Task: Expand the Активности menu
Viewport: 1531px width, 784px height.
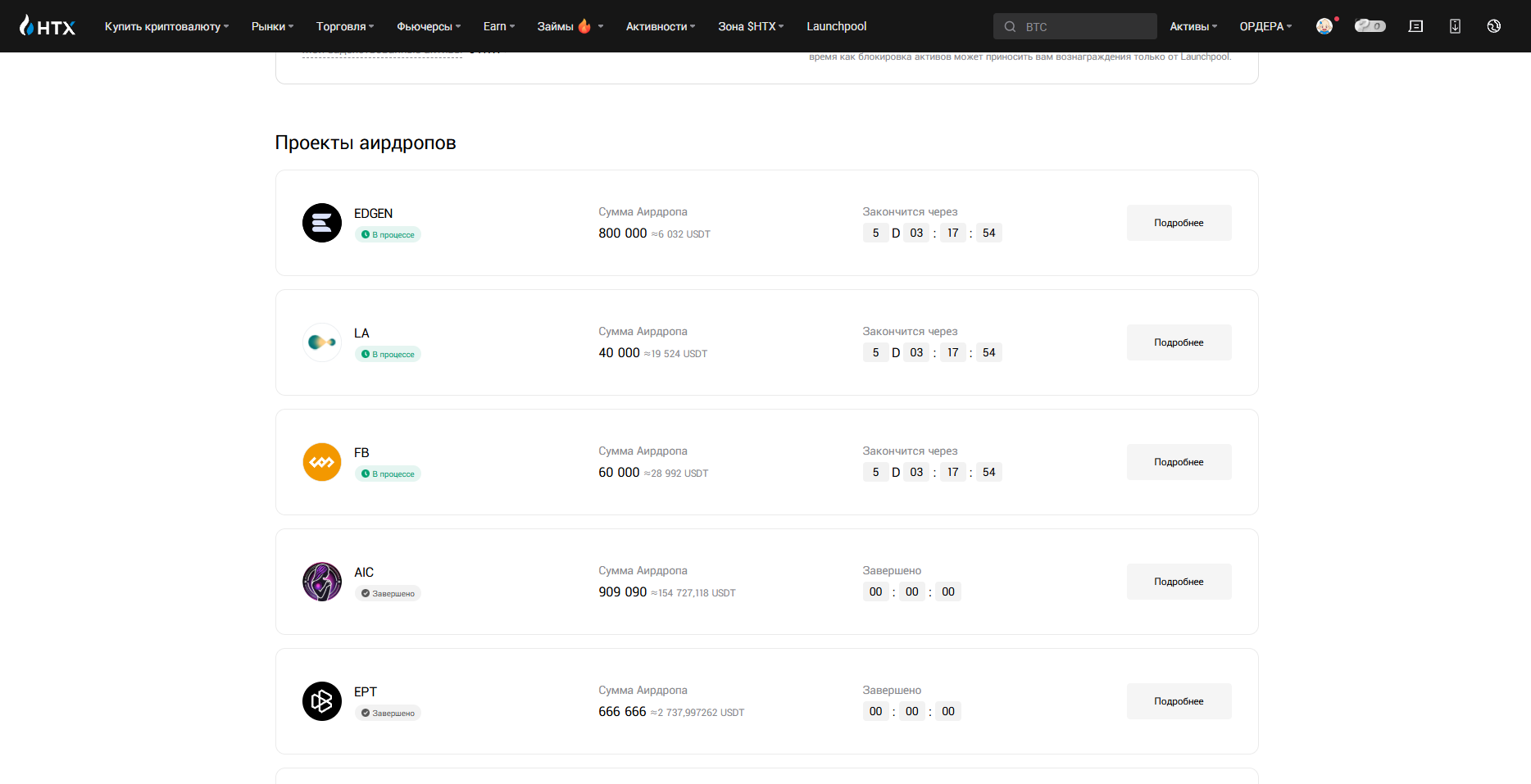Action: pyautogui.click(x=661, y=26)
